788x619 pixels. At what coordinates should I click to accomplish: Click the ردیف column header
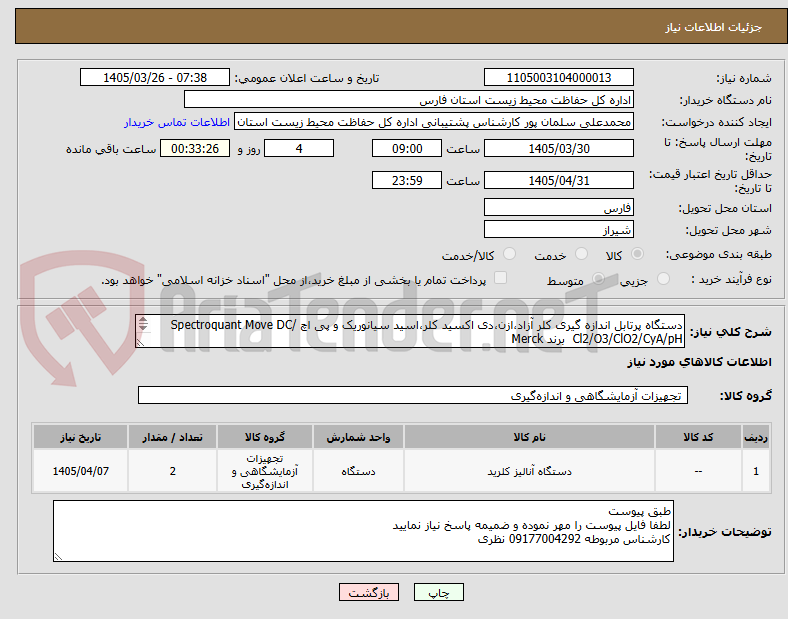tap(756, 437)
